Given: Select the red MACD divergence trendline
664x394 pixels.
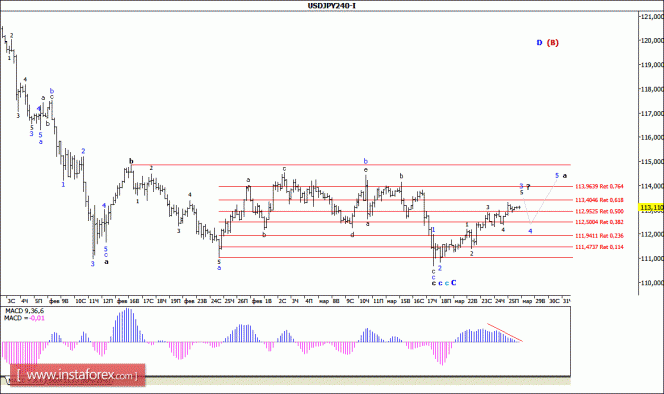Looking at the screenshot, I should pos(505,333).
